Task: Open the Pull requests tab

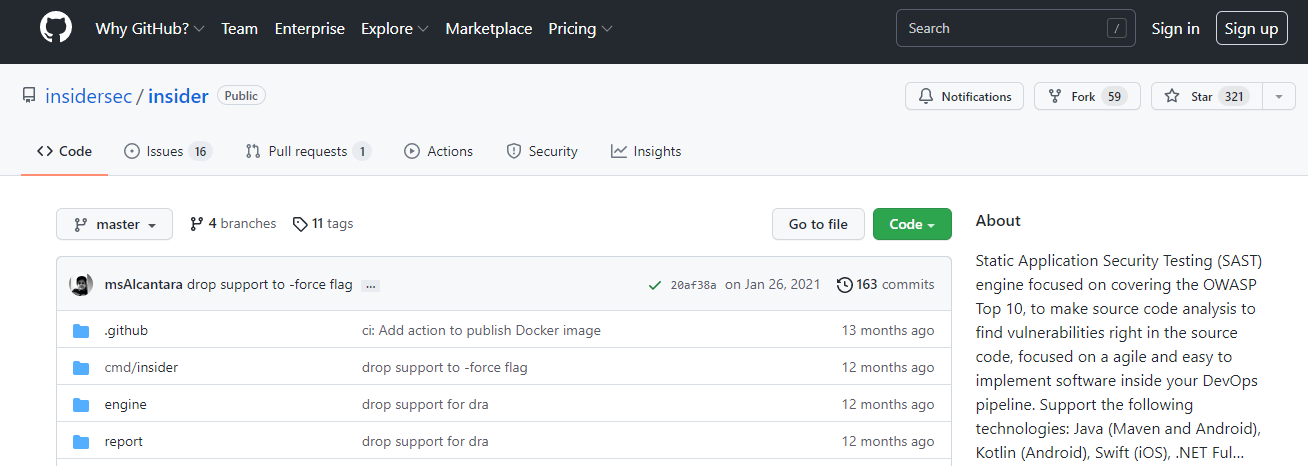Action: [308, 151]
